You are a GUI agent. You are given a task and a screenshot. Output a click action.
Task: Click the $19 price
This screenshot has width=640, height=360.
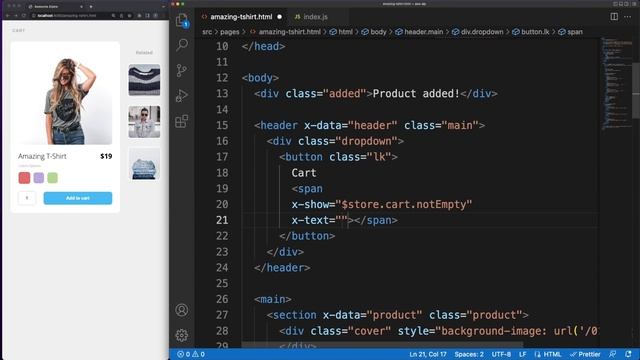pos(106,156)
